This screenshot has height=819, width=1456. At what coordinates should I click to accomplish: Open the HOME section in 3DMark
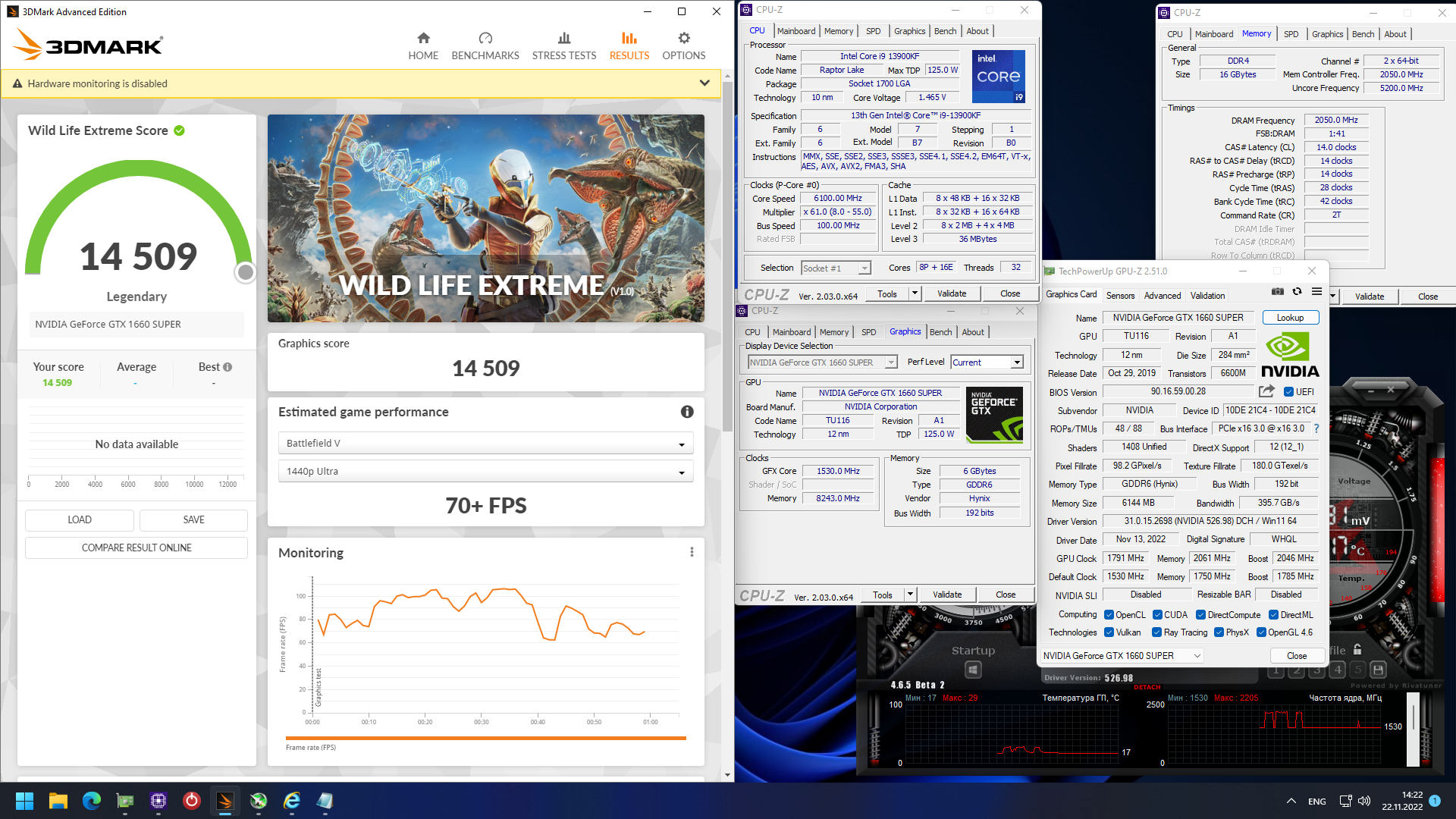(x=423, y=45)
